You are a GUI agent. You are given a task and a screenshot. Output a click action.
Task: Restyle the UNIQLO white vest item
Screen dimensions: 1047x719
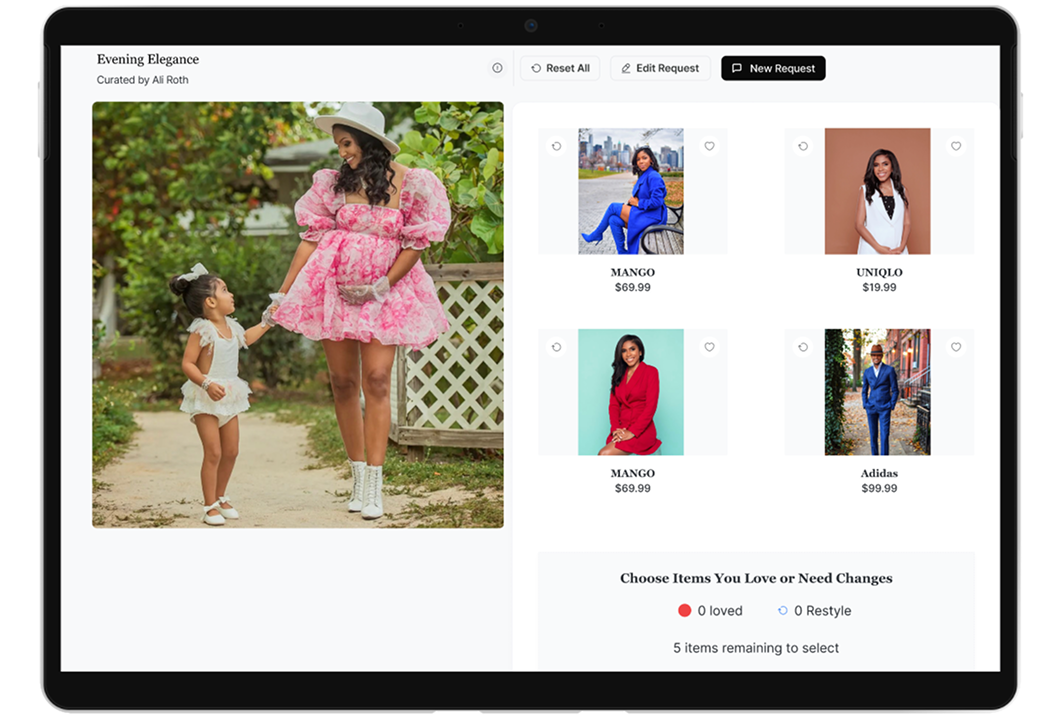[x=802, y=146]
